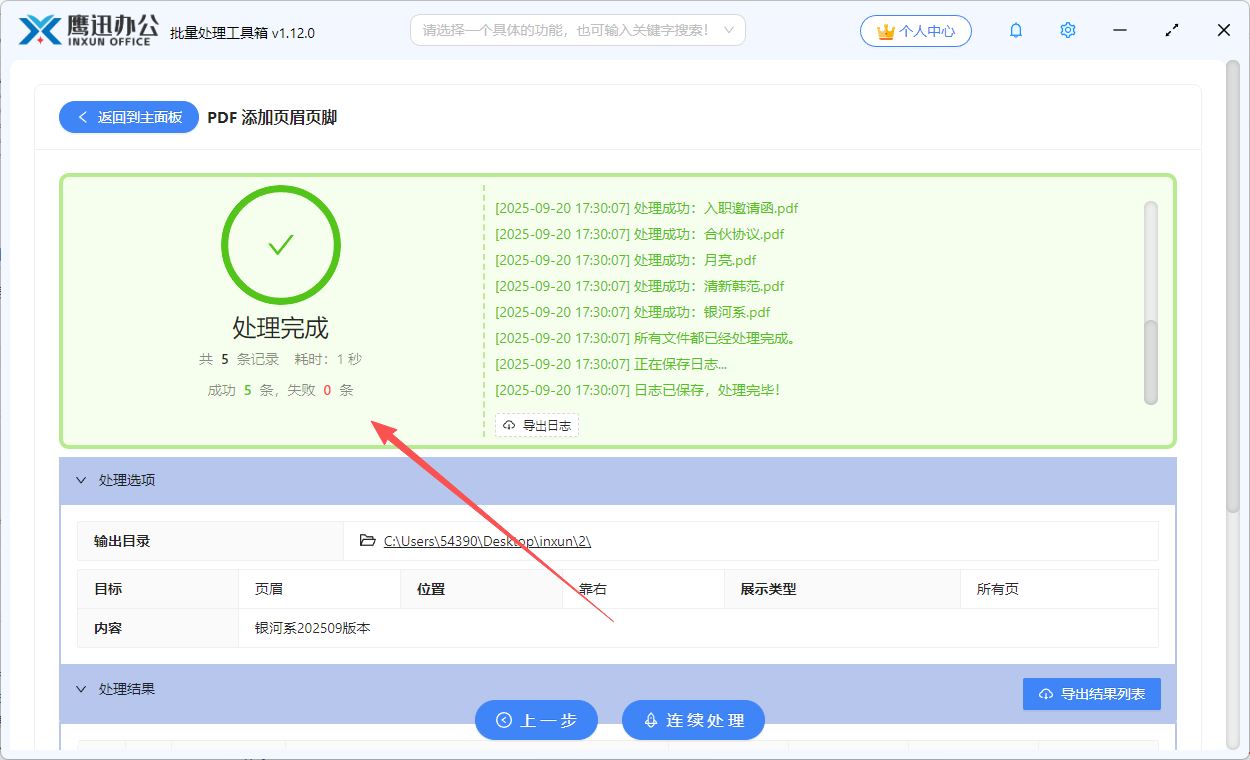Open the 个人中心 menu

915,31
